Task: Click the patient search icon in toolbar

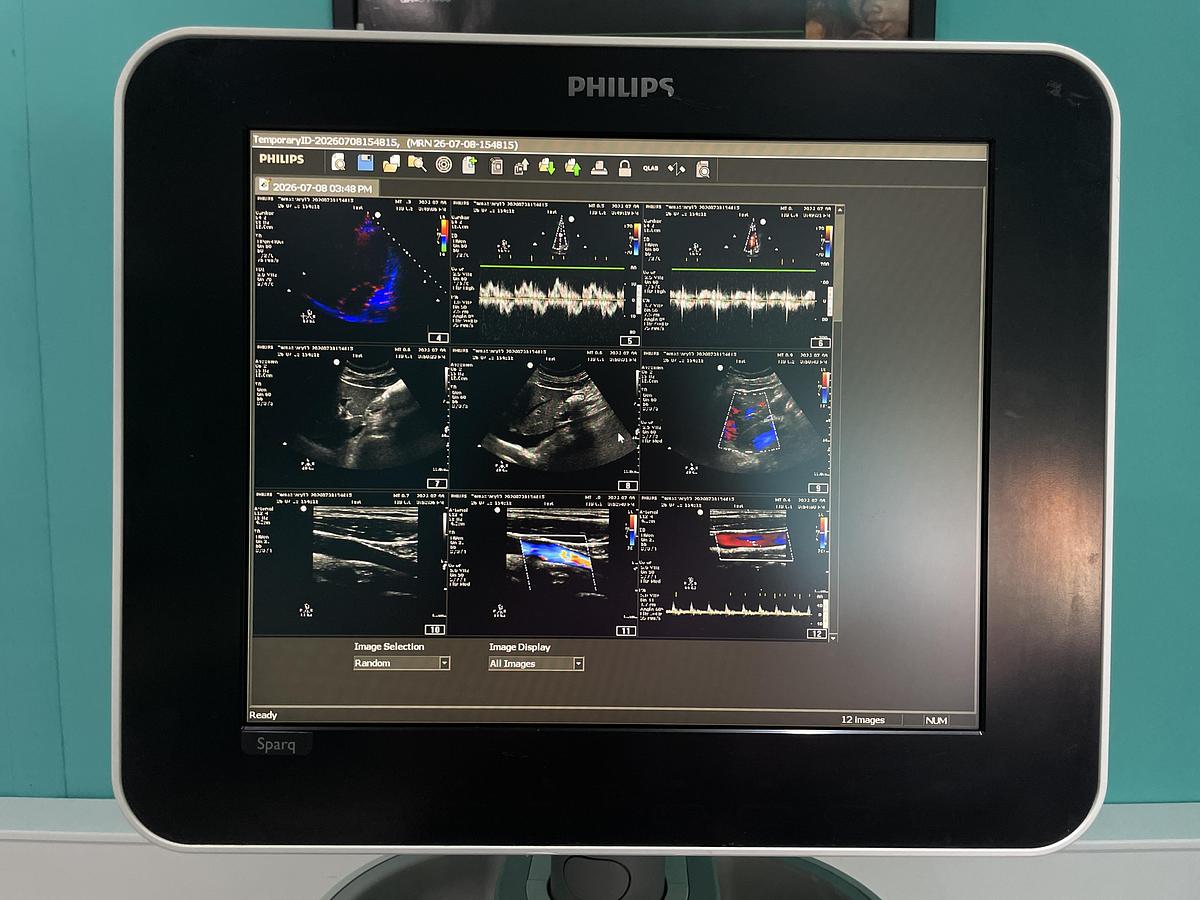Action: pos(338,163)
